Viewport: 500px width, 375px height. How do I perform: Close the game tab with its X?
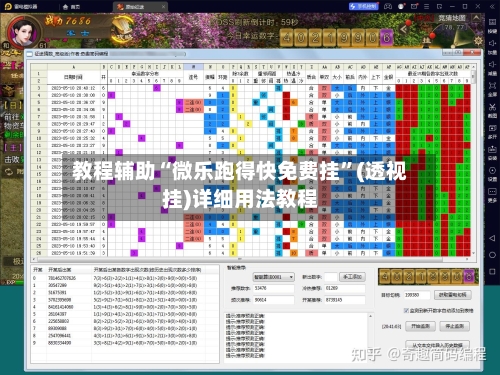click(x=163, y=7)
